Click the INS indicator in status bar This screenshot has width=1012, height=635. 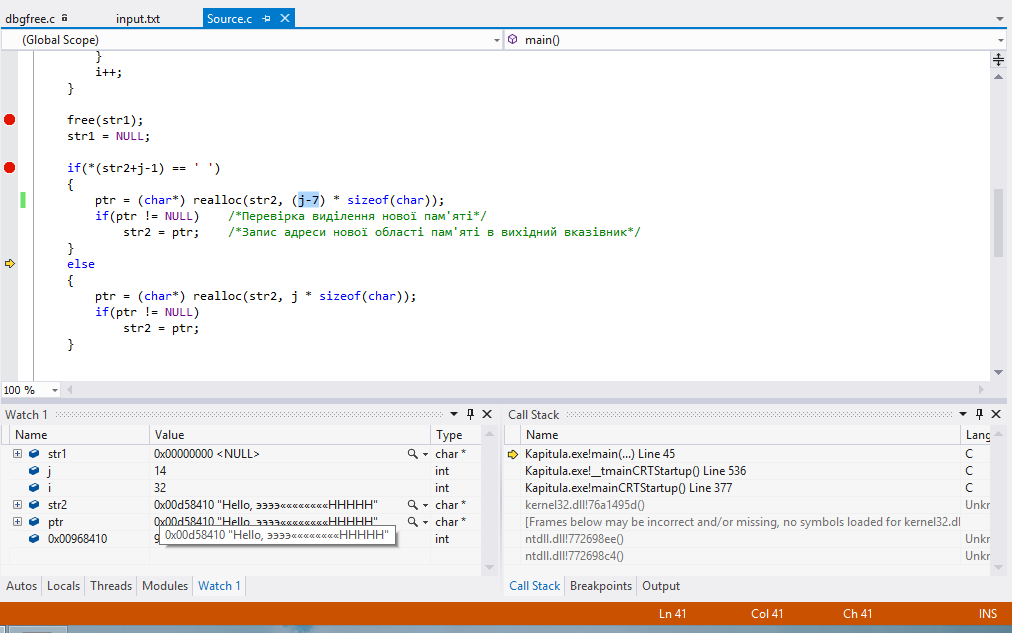click(987, 614)
